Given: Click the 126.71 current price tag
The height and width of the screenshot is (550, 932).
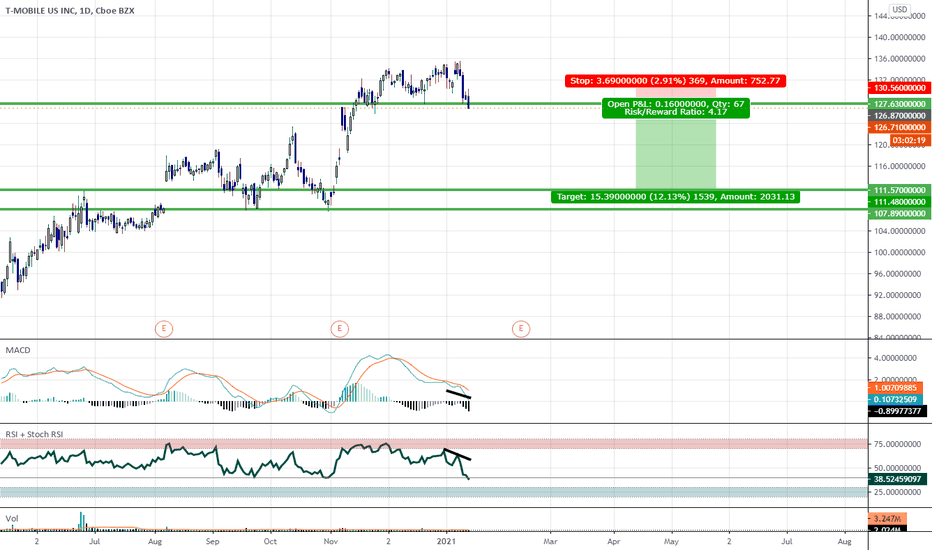Looking at the screenshot, I should pos(899,127).
